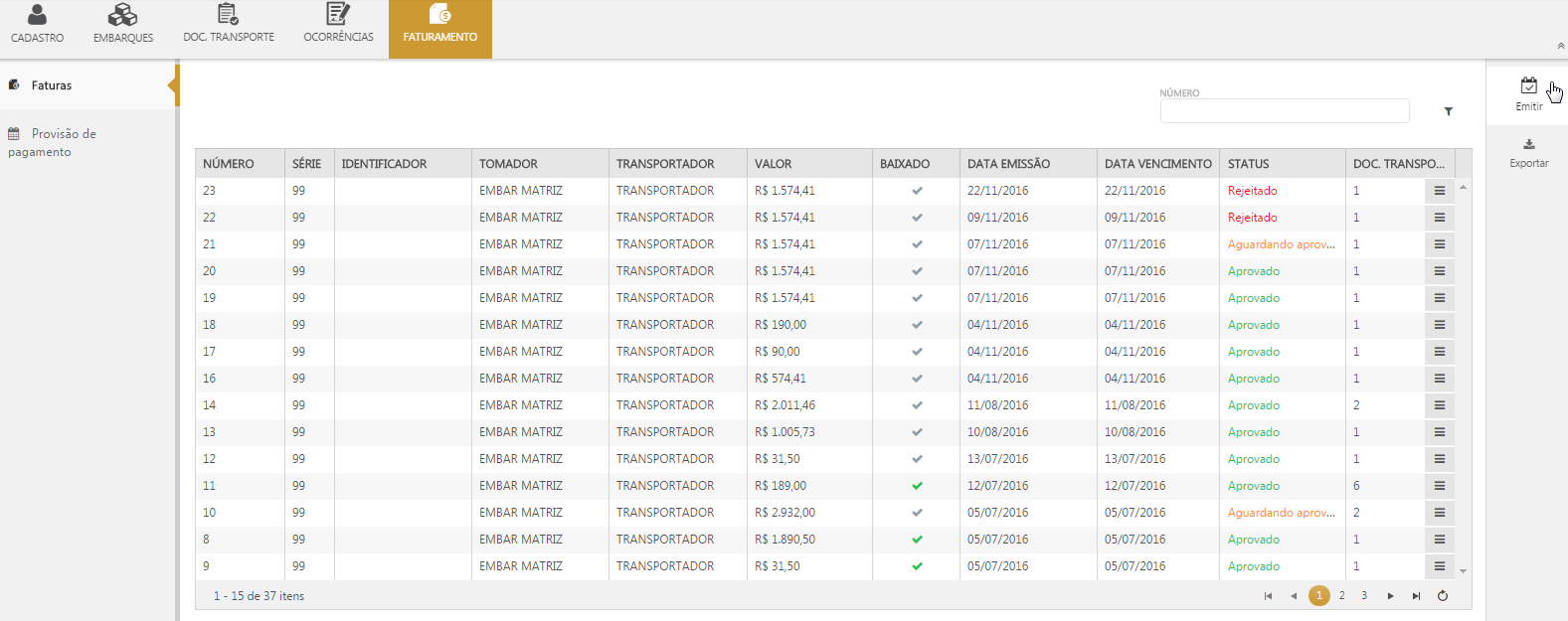
Task: Sort by the Número column header
Action: (240, 164)
